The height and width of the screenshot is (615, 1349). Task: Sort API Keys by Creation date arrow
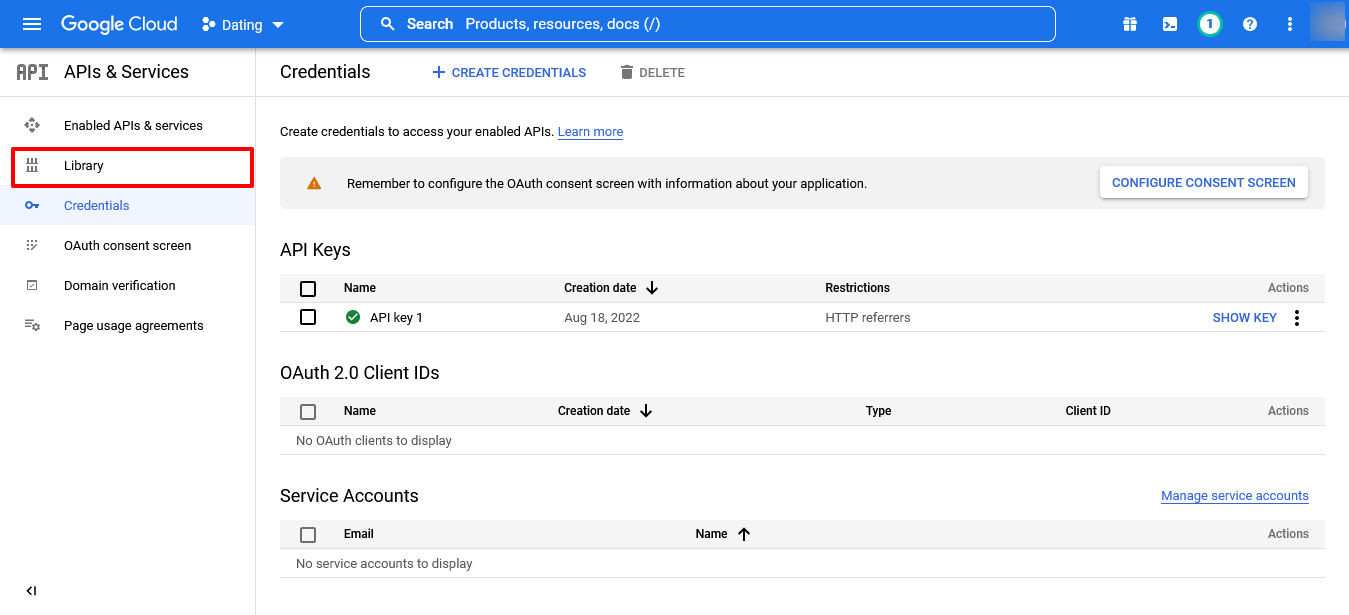(x=652, y=288)
